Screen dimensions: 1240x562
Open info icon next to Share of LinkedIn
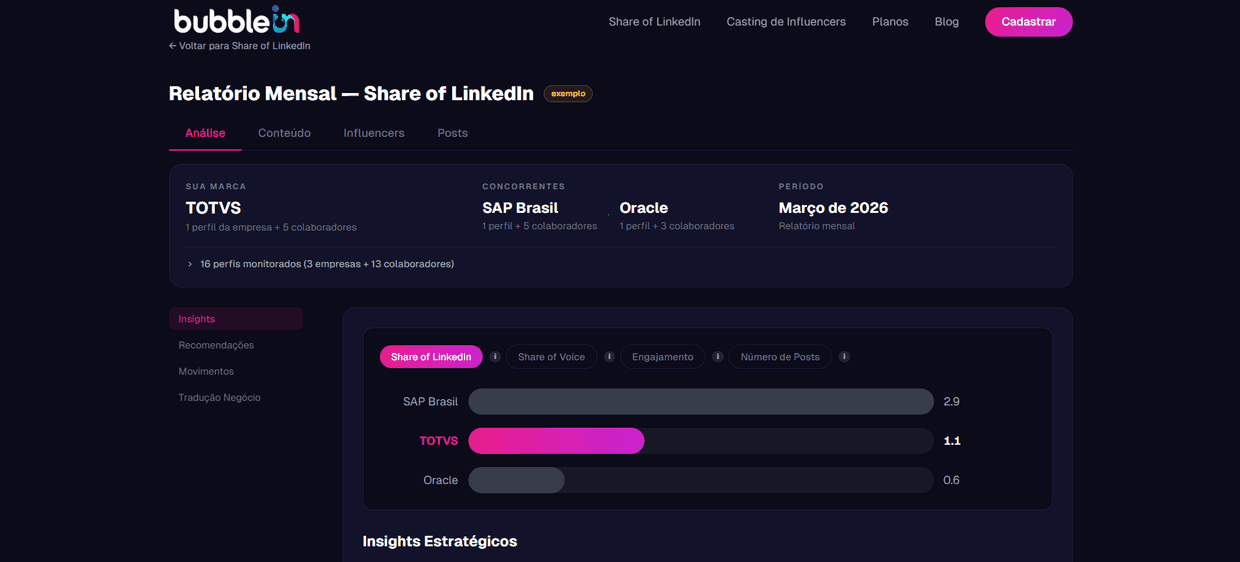pyautogui.click(x=495, y=357)
